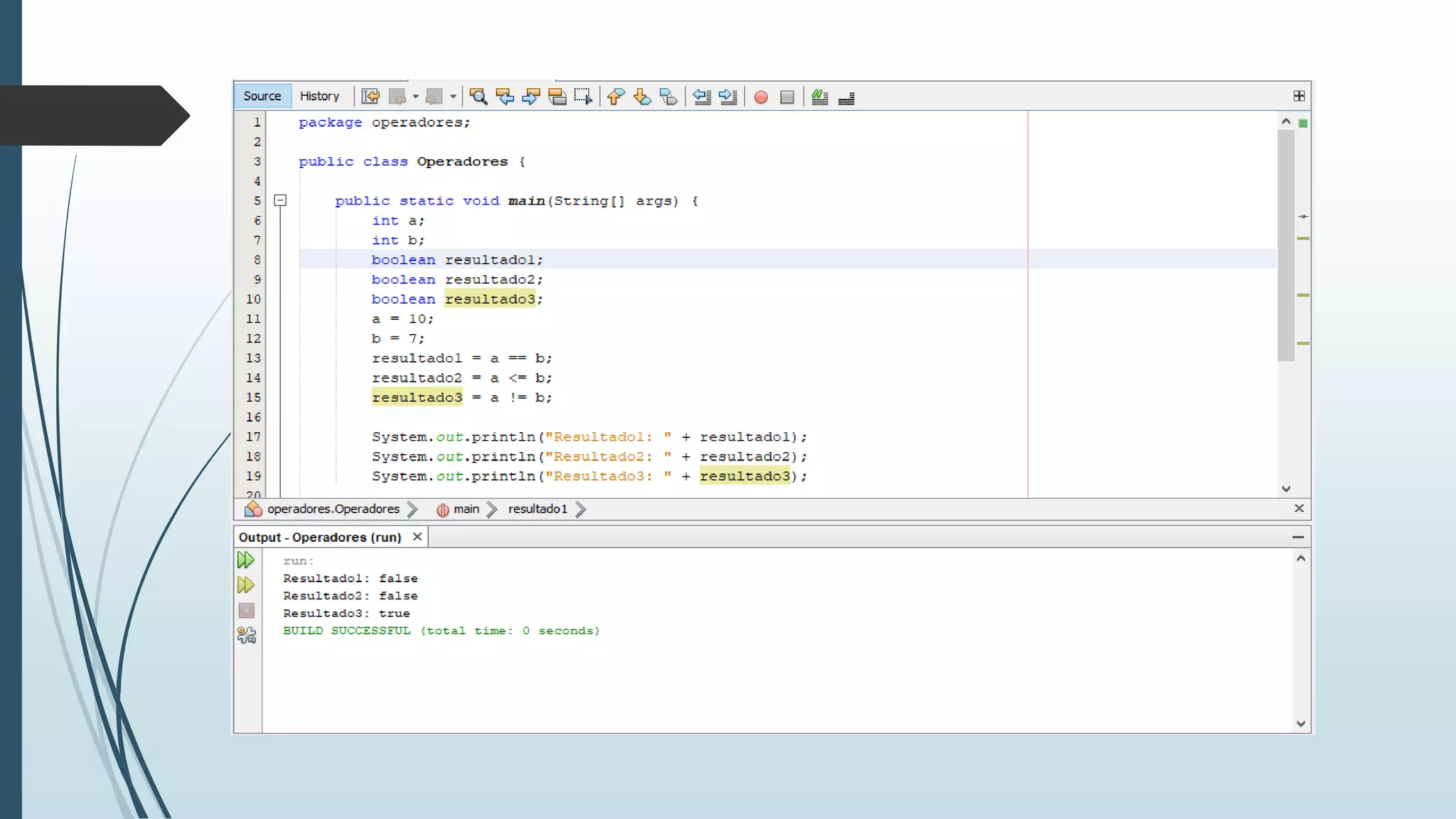Start Macro Recording red button
The image size is (1456, 819).
[761, 97]
